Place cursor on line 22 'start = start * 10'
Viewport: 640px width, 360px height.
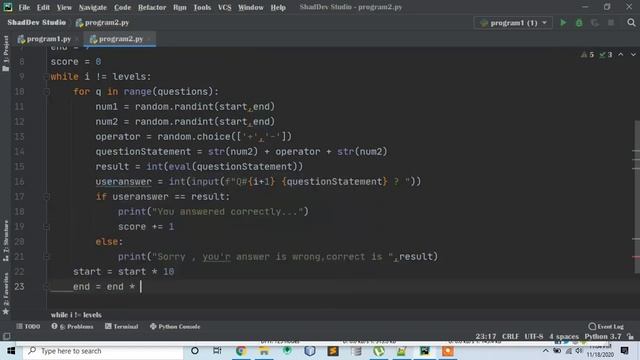[124, 272]
